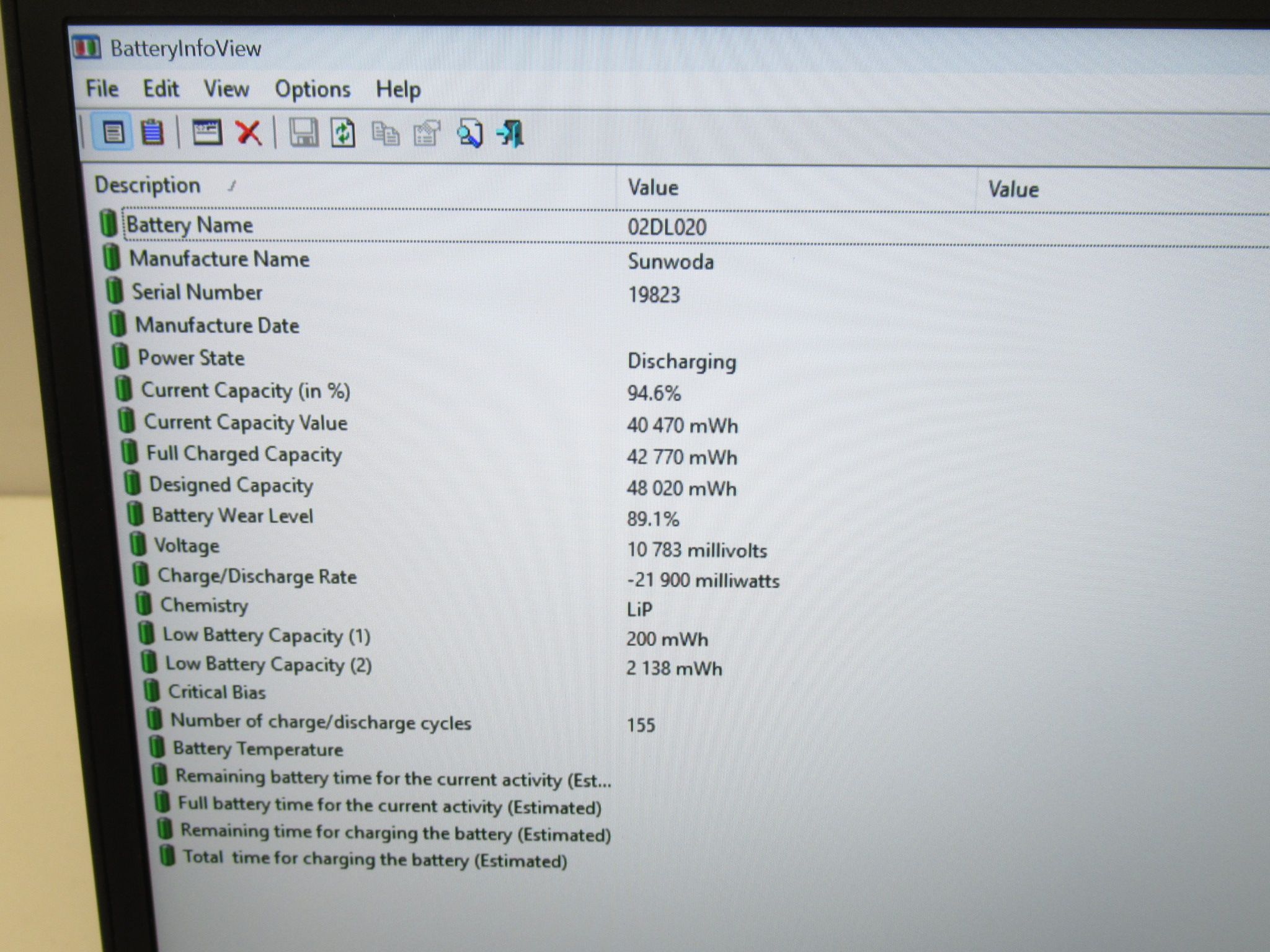Open the View menu
The height and width of the screenshot is (952, 1270).
(x=226, y=89)
